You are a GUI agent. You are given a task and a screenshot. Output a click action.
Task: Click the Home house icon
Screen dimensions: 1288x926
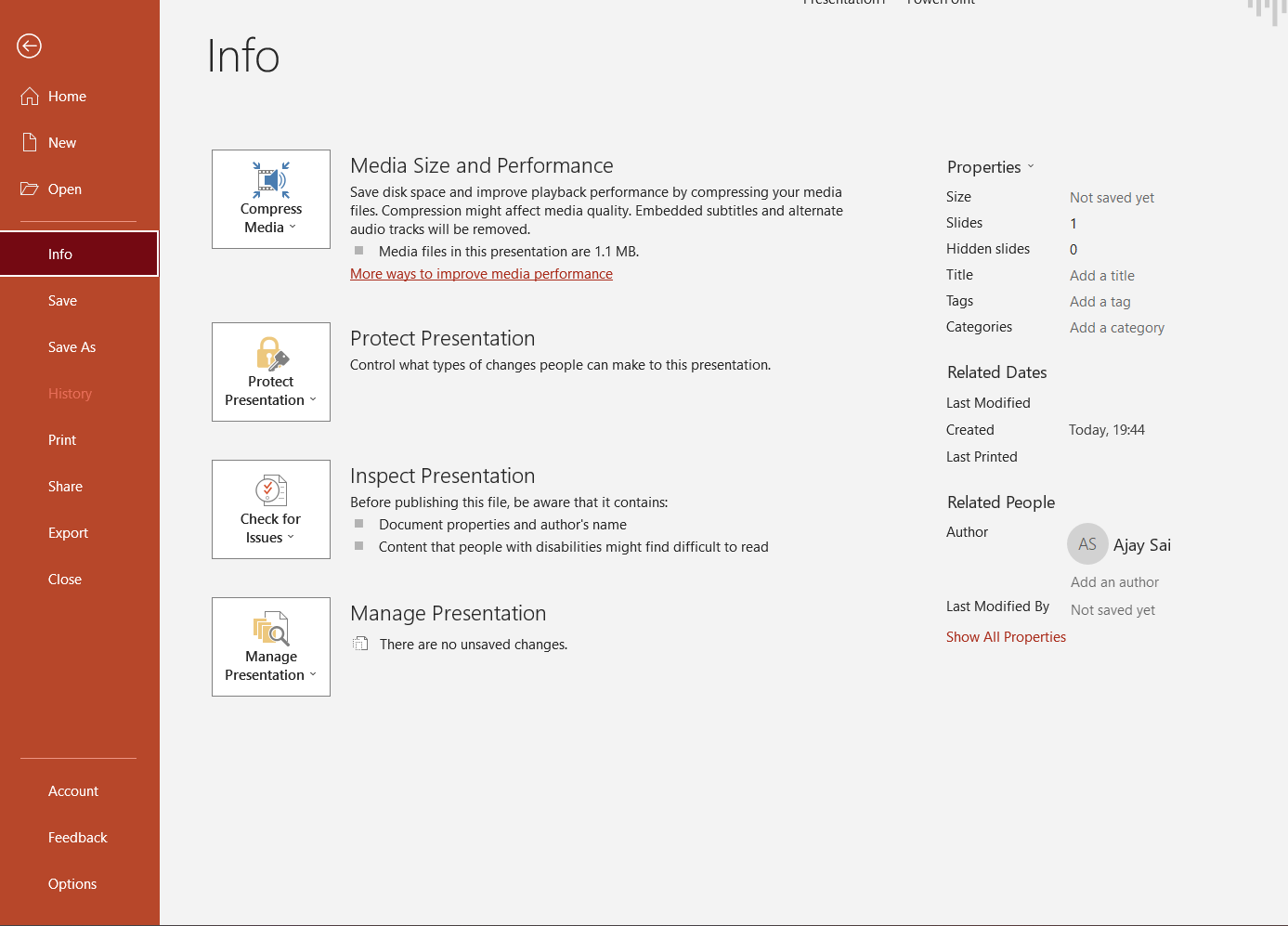[30, 97]
